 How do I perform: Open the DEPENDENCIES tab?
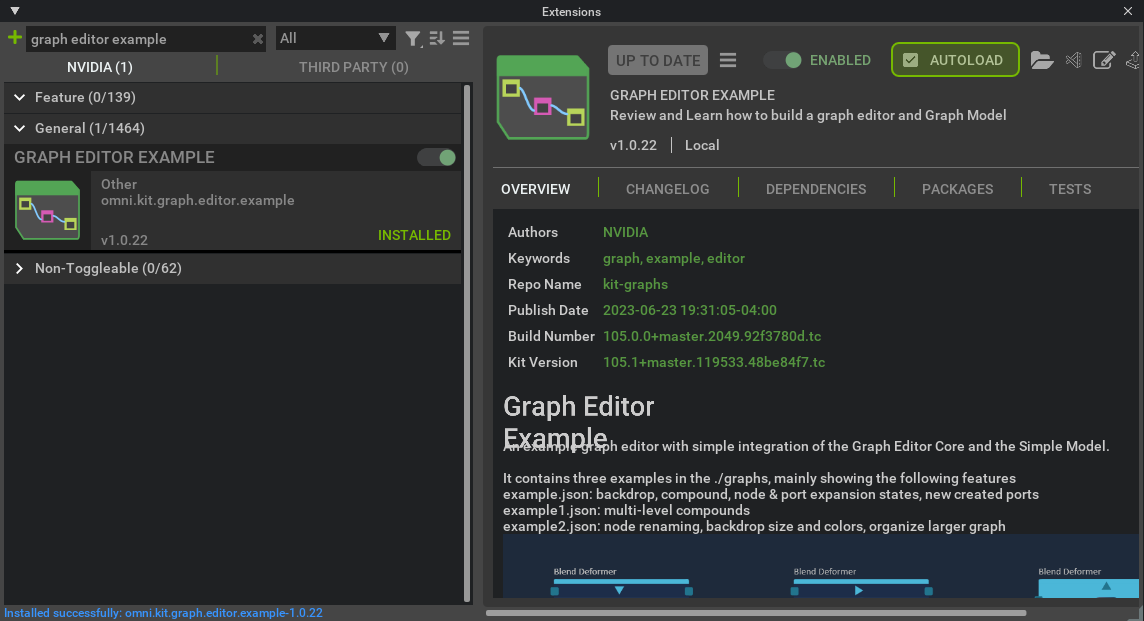pyautogui.click(x=816, y=189)
